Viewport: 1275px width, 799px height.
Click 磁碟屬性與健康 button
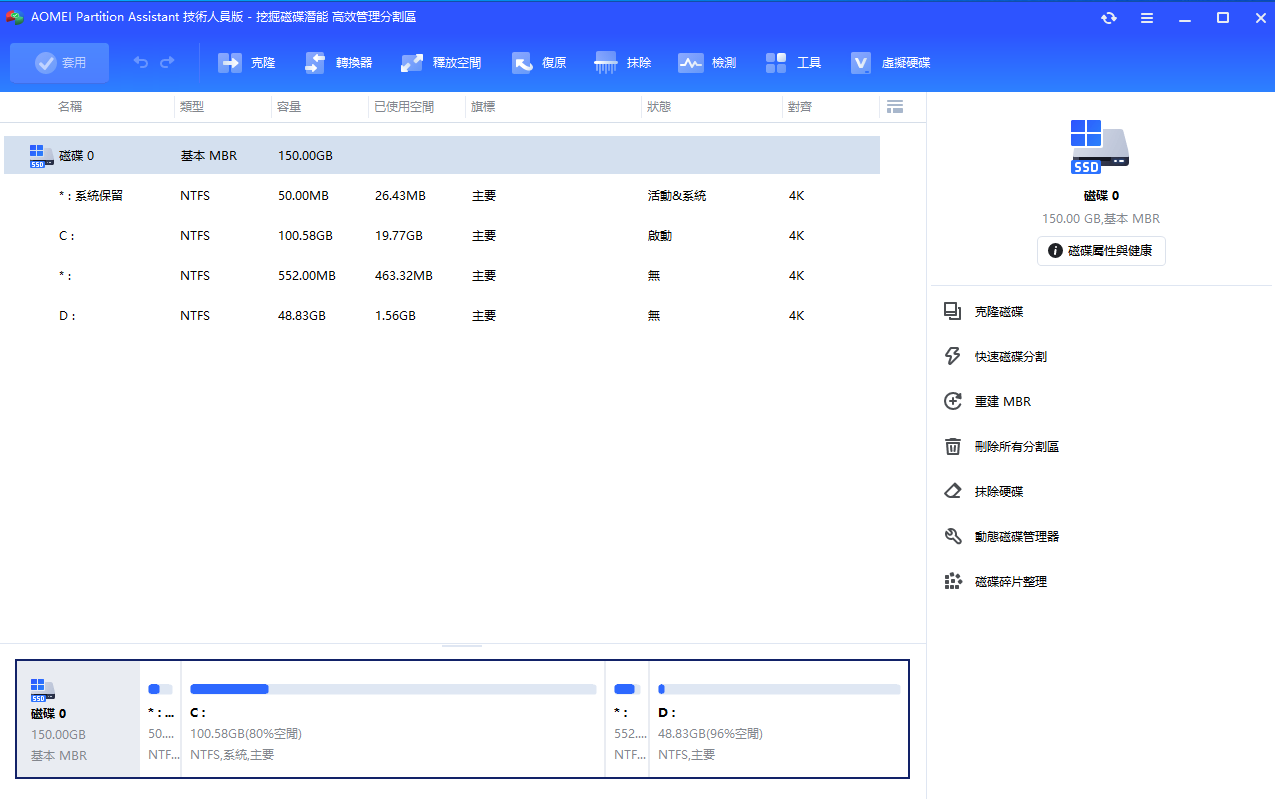(x=1101, y=251)
